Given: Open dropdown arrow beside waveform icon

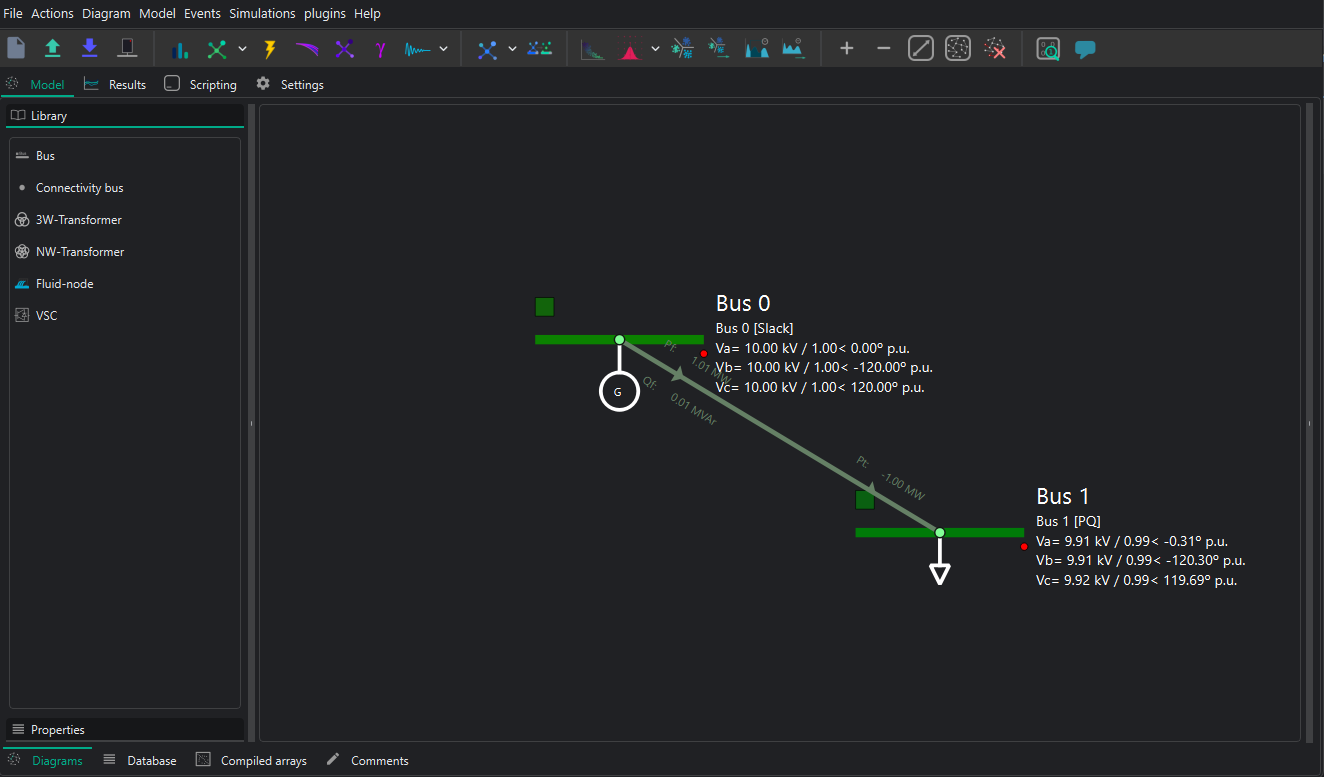Looking at the screenshot, I should point(443,48).
